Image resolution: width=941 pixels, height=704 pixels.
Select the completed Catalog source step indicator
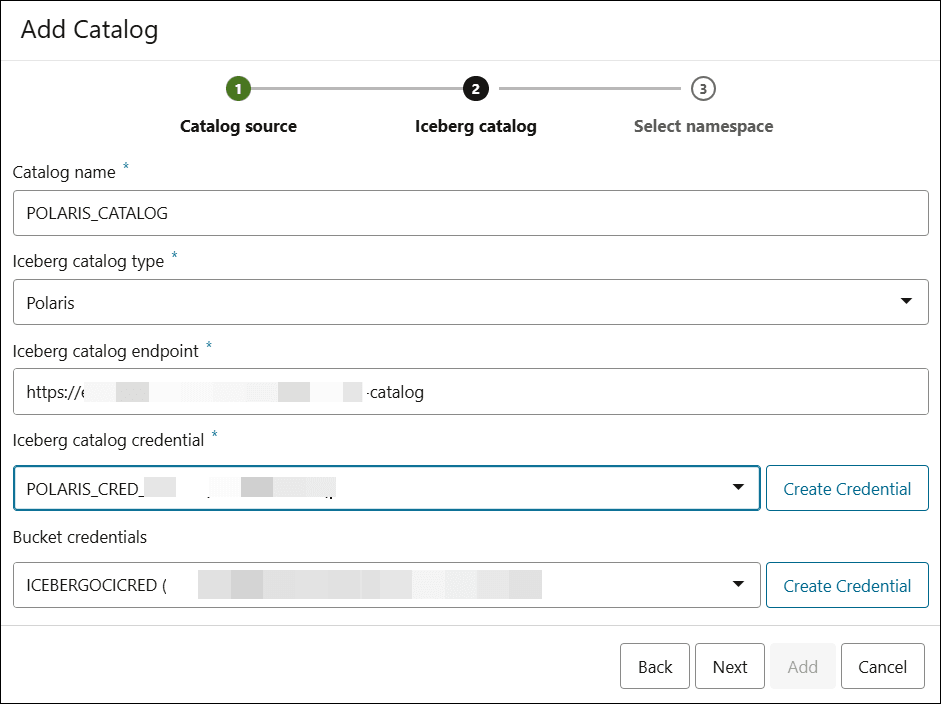click(x=238, y=88)
